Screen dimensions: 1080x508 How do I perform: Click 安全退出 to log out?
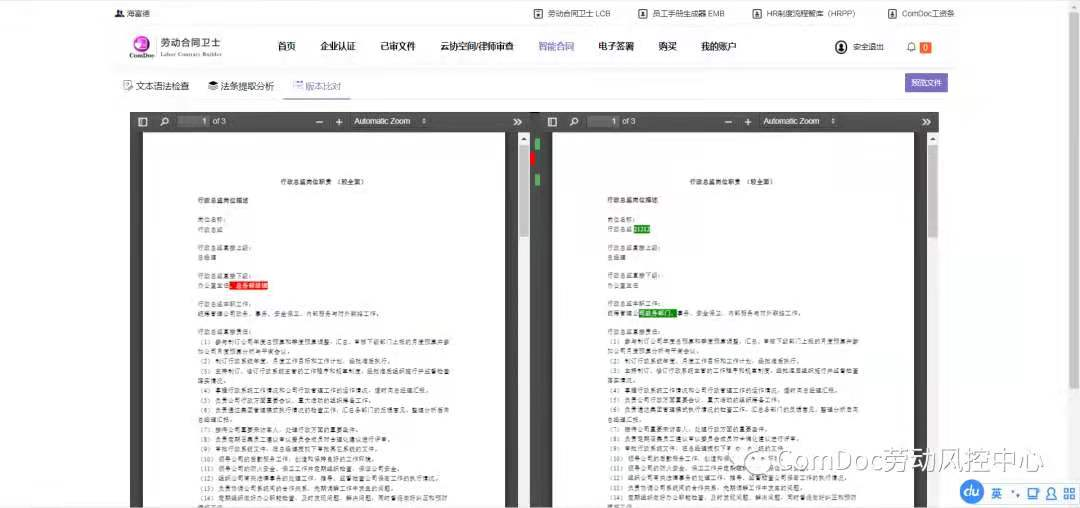(860, 47)
